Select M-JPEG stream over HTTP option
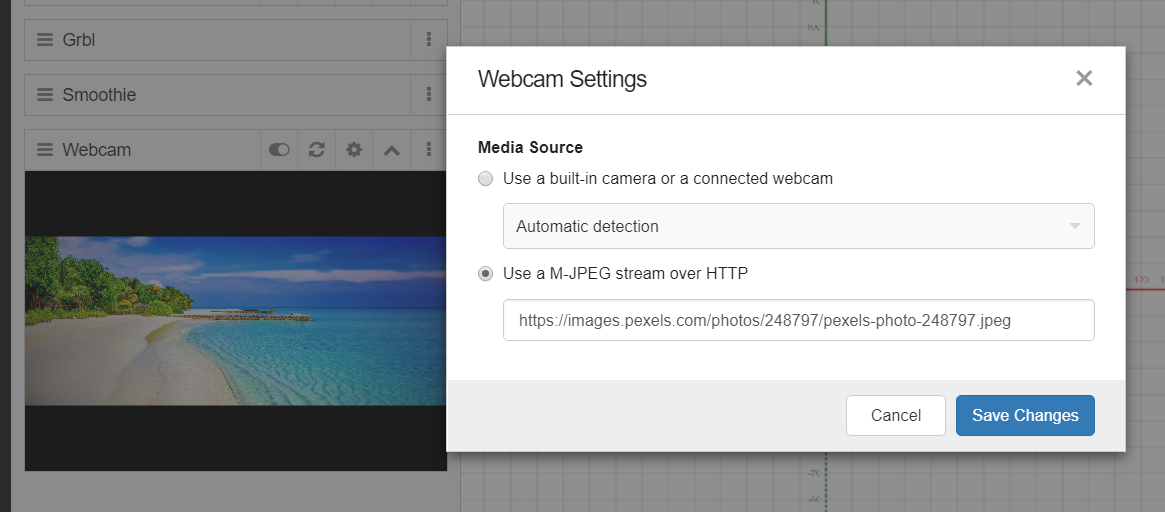1165x512 pixels. pos(486,274)
